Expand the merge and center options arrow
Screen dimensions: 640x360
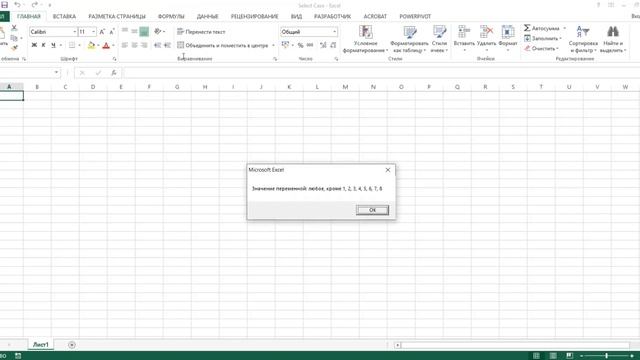[273, 45]
